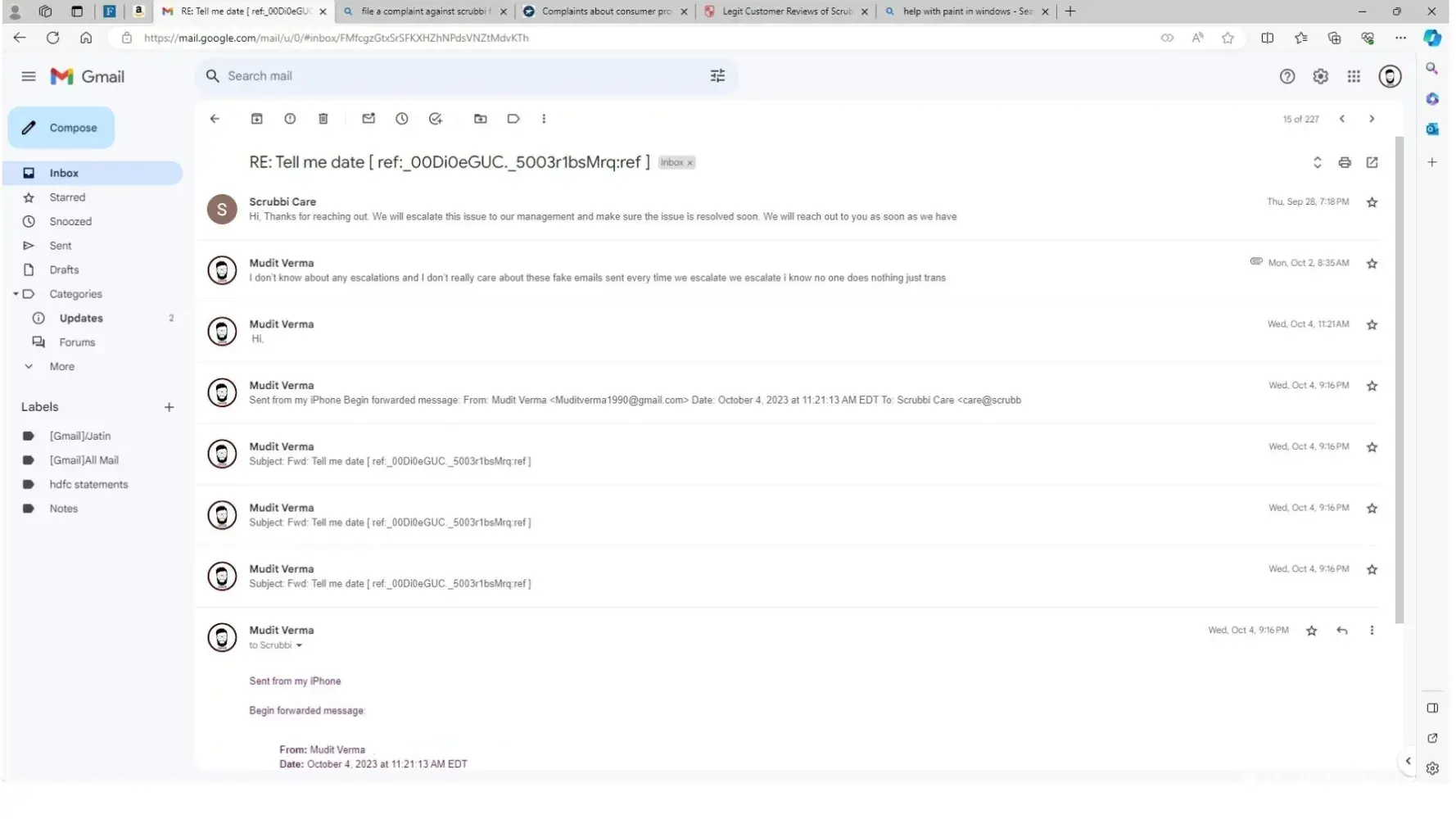Toggle the main menu hamburger button
This screenshot has width=1456, height=819.
click(x=29, y=76)
